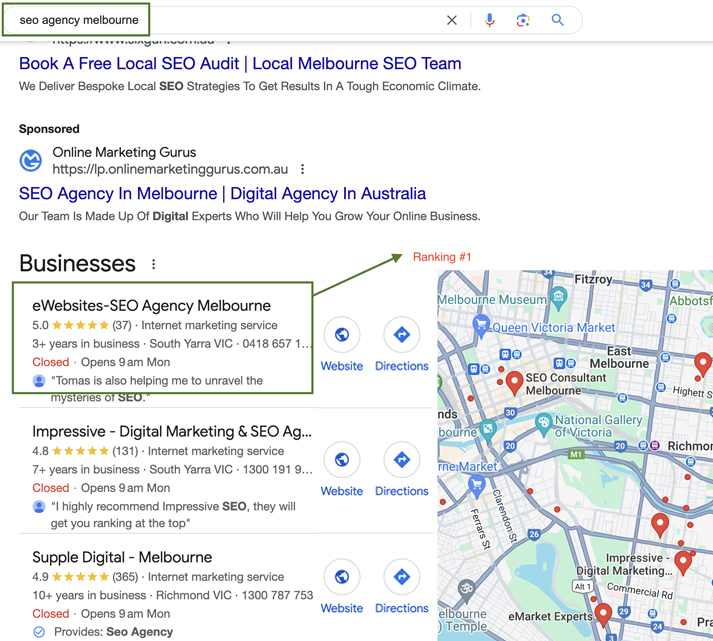Click Online Marketing Gurus favicon logo
Image resolution: width=713 pixels, height=641 pixels.
coord(30,160)
